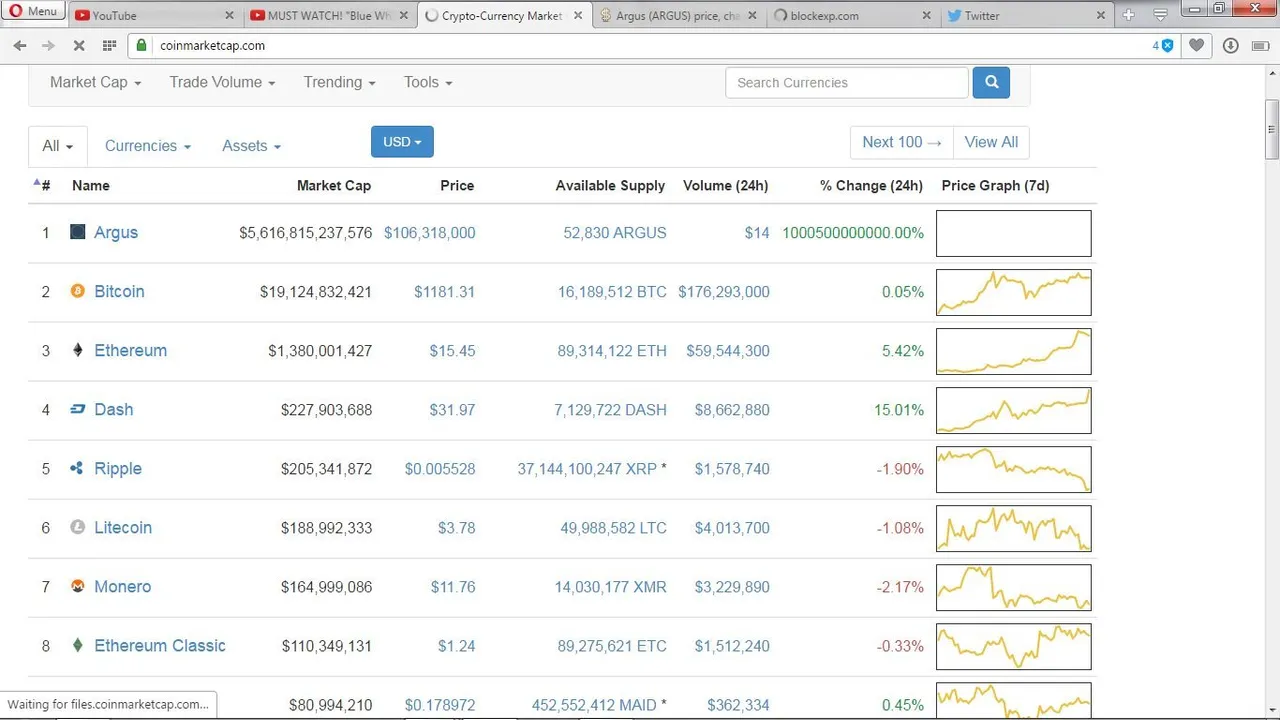The height and width of the screenshot is (720, 1280).
Task: Bookmark page with heart icon
Action: (x=1197, y=46)
